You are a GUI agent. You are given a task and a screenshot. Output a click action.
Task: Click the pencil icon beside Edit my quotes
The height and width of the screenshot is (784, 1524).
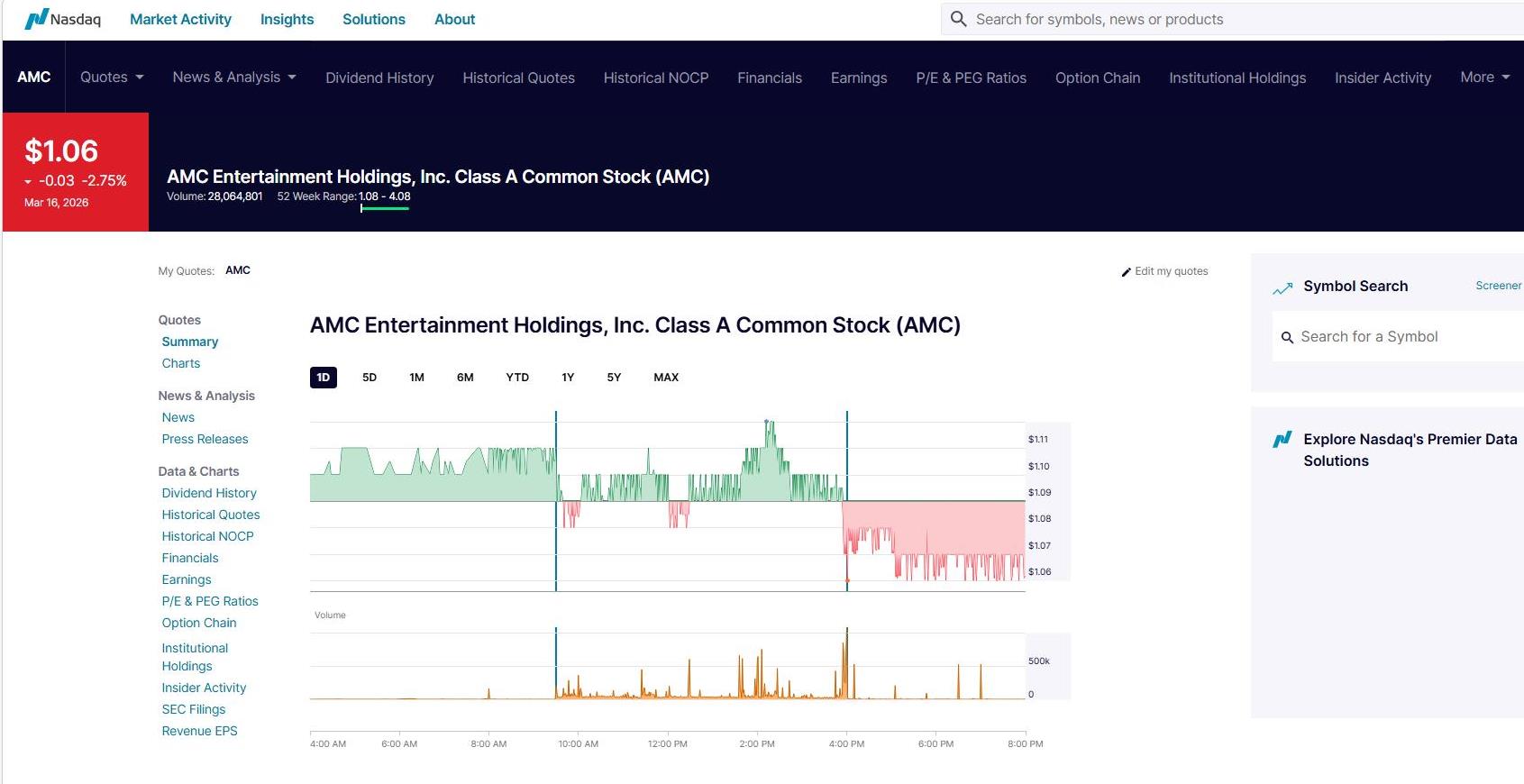point(1126,272)
